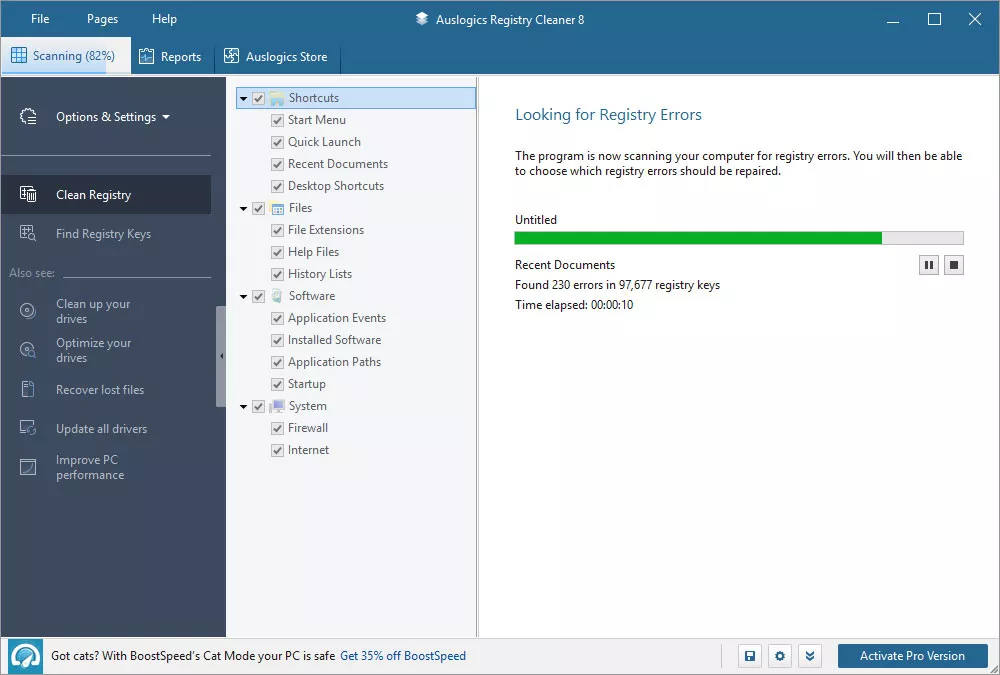Viewport: 1000px width, 675px height.
Task: Click the Optimize your drives icon
Action: 28,350
